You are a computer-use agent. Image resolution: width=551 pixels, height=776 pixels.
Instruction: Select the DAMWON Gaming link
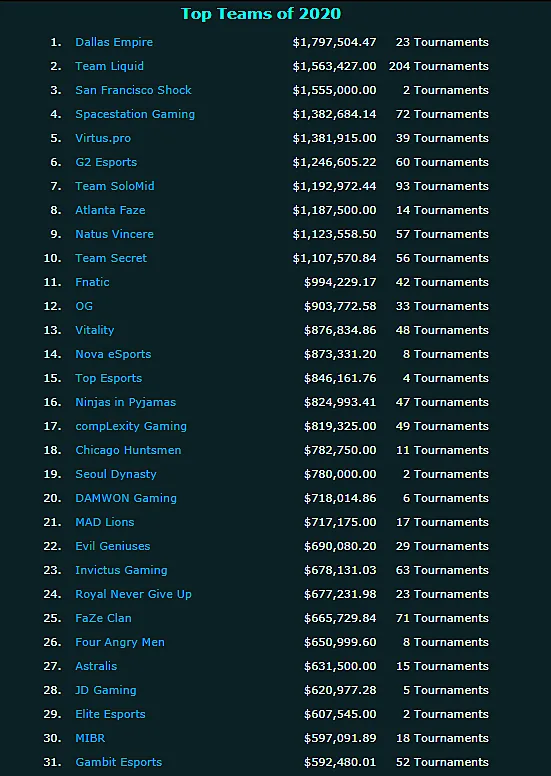(x=126, y=498)
